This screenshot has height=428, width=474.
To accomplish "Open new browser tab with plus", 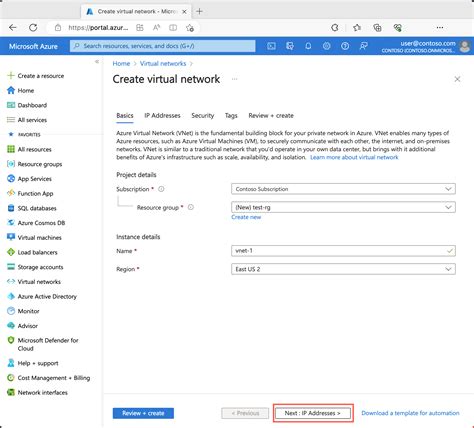I will pyautogui.click(x=199, y=11).
